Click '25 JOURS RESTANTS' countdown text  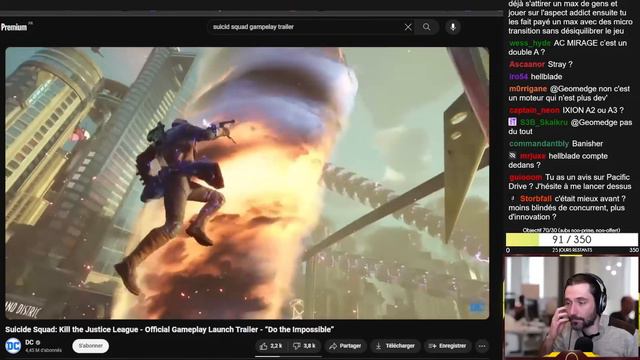coord(572,250)
